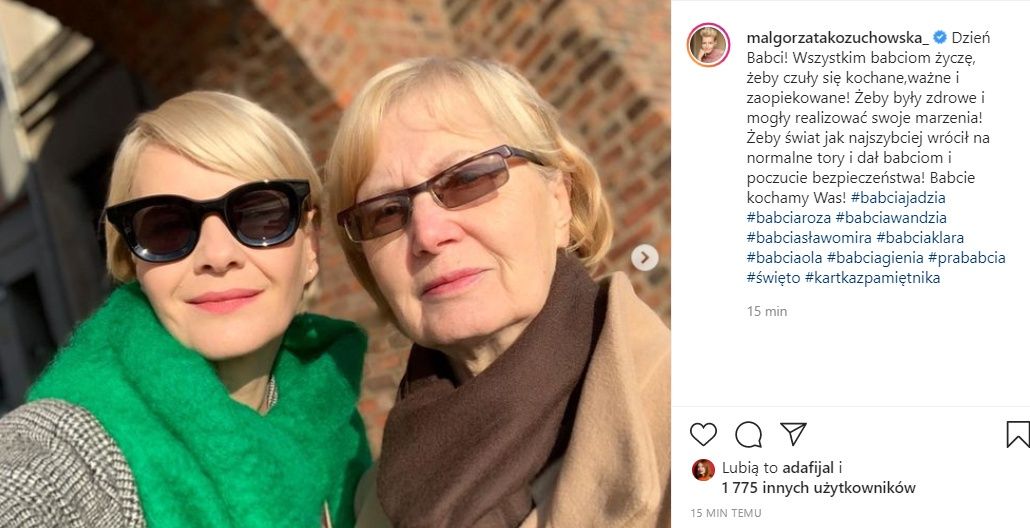Open the #babciaroza hashtag
Viewport: 1030px width, 528px height.
[788, 218]
